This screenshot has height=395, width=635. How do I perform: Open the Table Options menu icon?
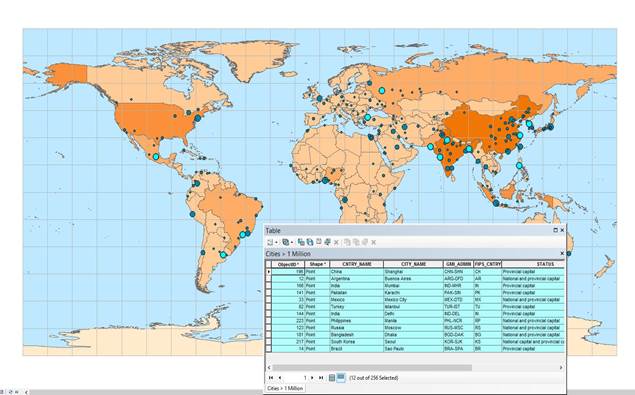270,242
